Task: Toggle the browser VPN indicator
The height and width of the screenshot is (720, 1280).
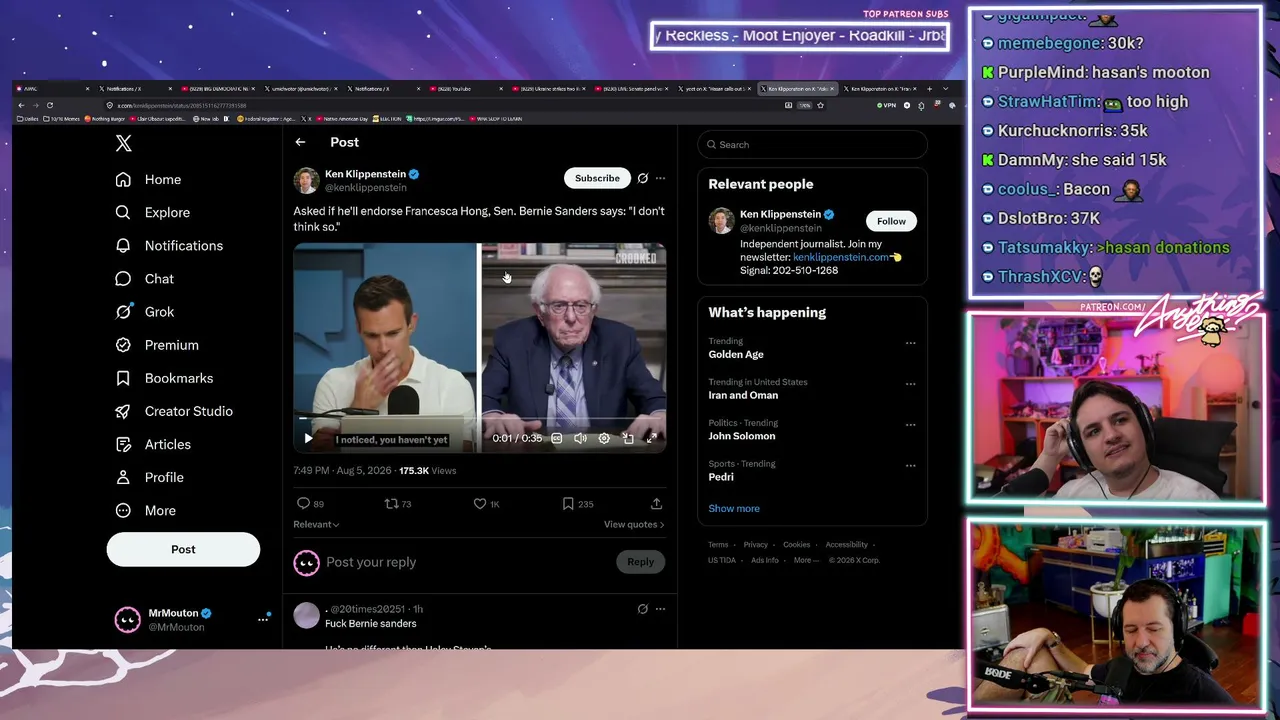Action: 887,105
